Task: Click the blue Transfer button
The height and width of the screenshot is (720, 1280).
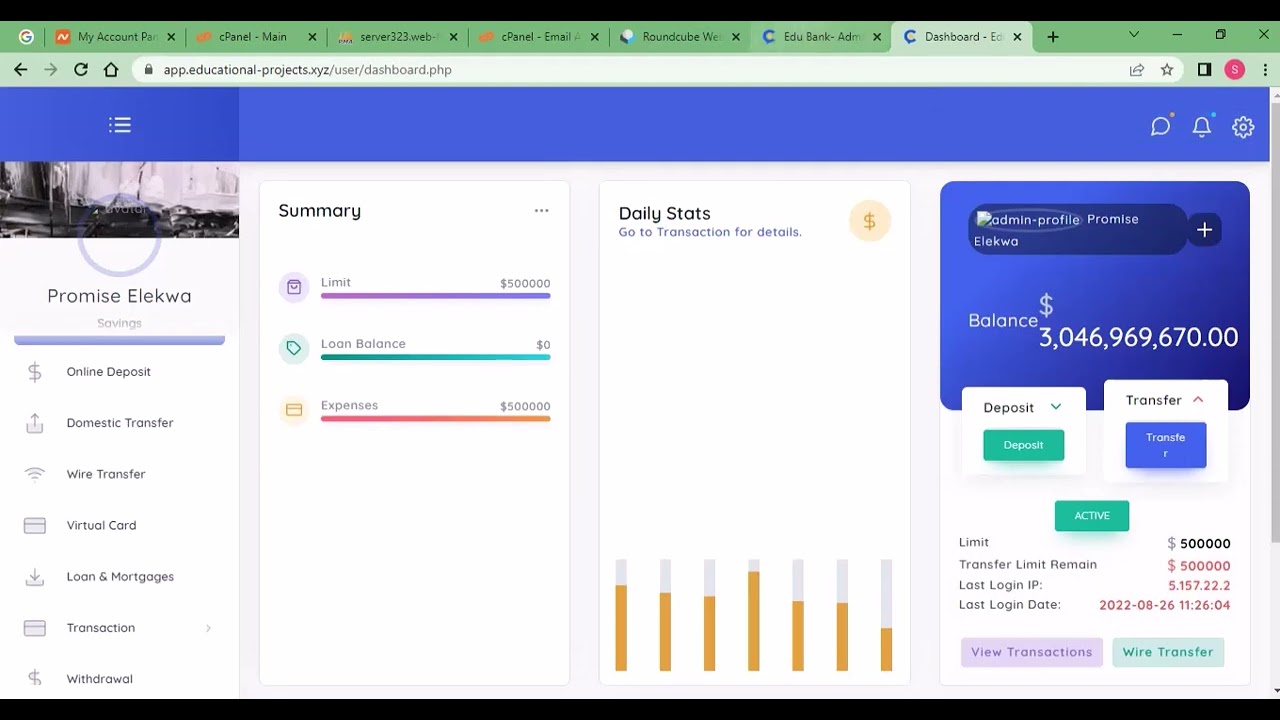Action: (x=1165, y=445)
